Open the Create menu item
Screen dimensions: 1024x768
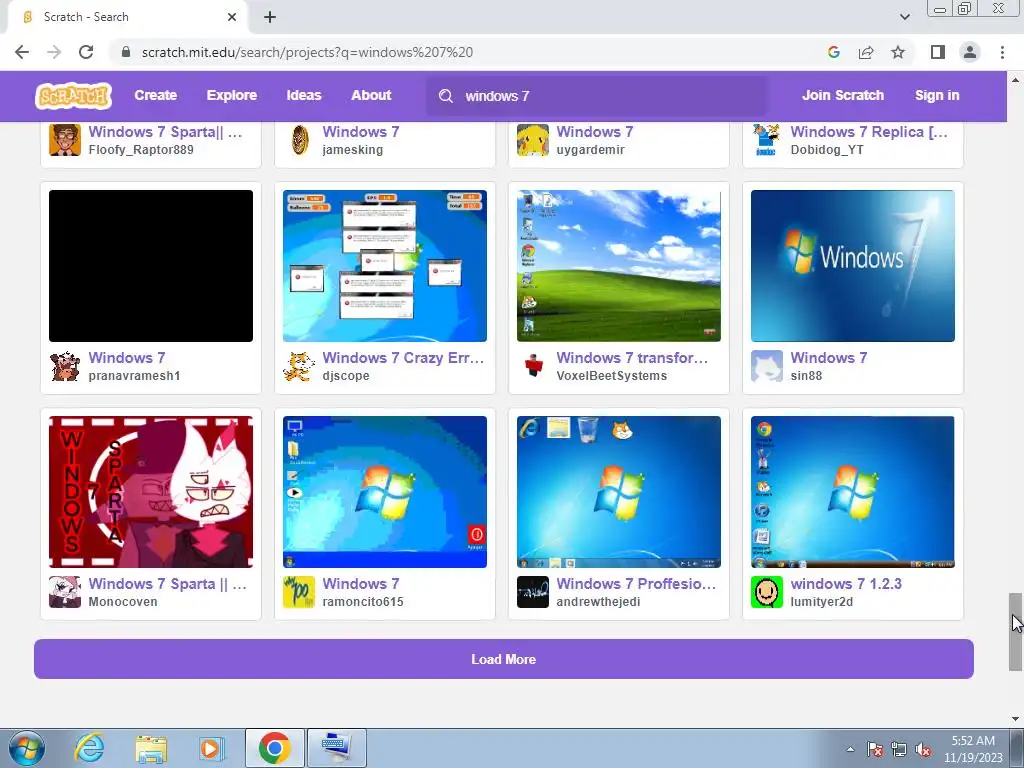155,95
